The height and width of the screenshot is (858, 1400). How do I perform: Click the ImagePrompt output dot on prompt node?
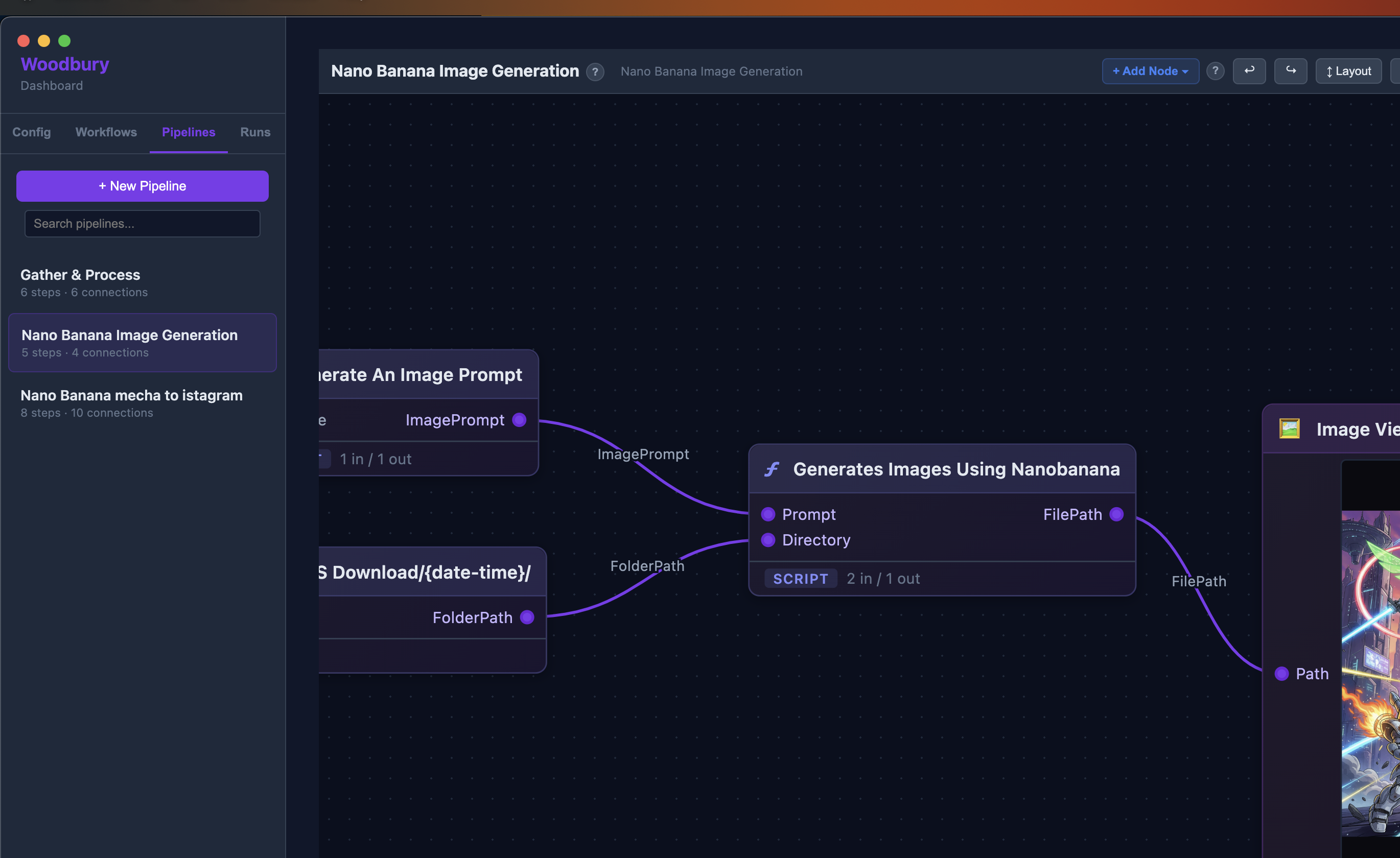point(519,420)
